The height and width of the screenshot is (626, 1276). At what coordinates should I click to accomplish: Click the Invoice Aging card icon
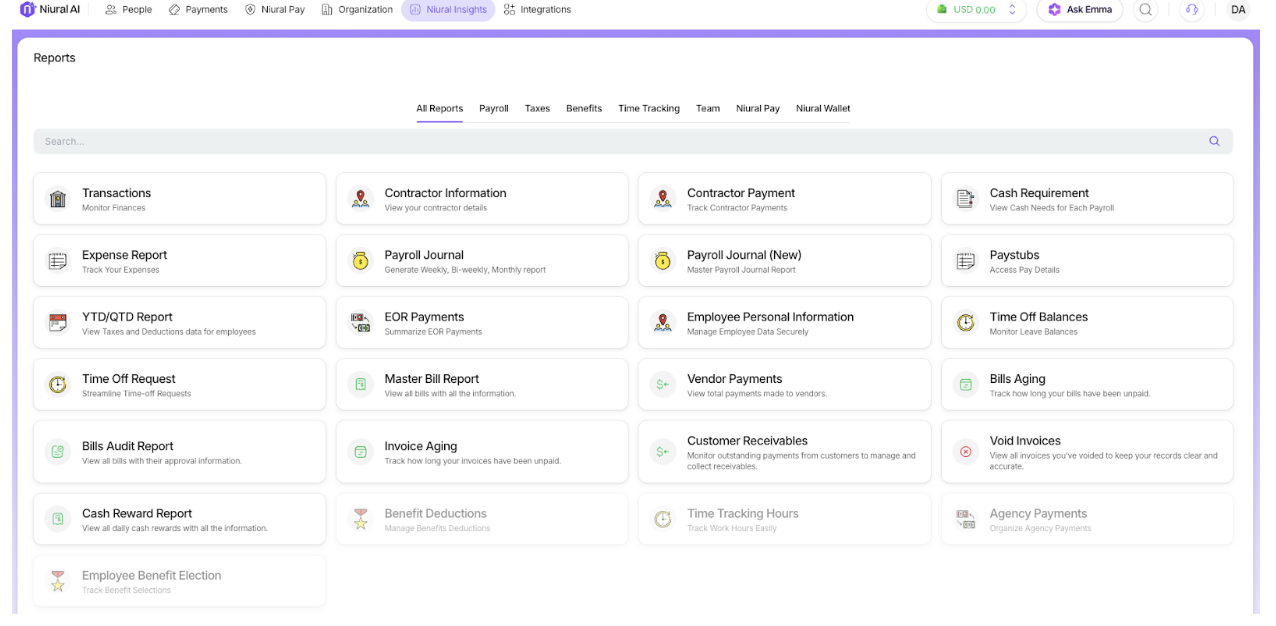361,452
